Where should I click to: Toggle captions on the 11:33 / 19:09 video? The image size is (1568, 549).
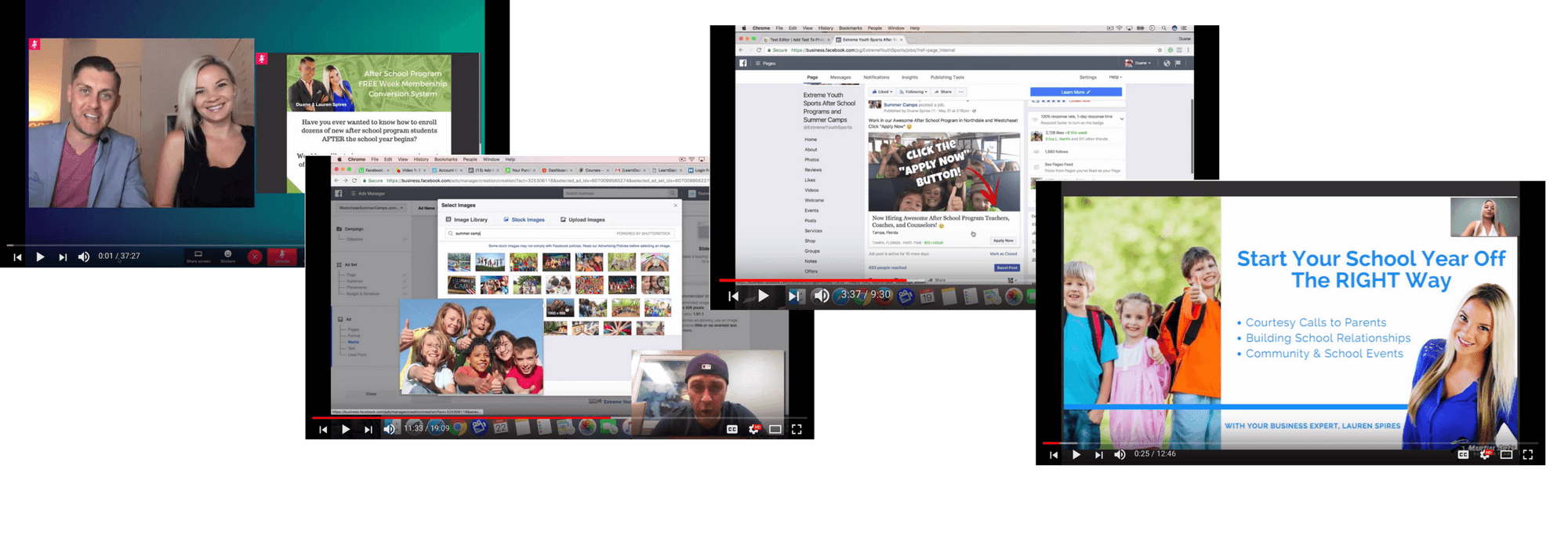(x=731, y=429)
